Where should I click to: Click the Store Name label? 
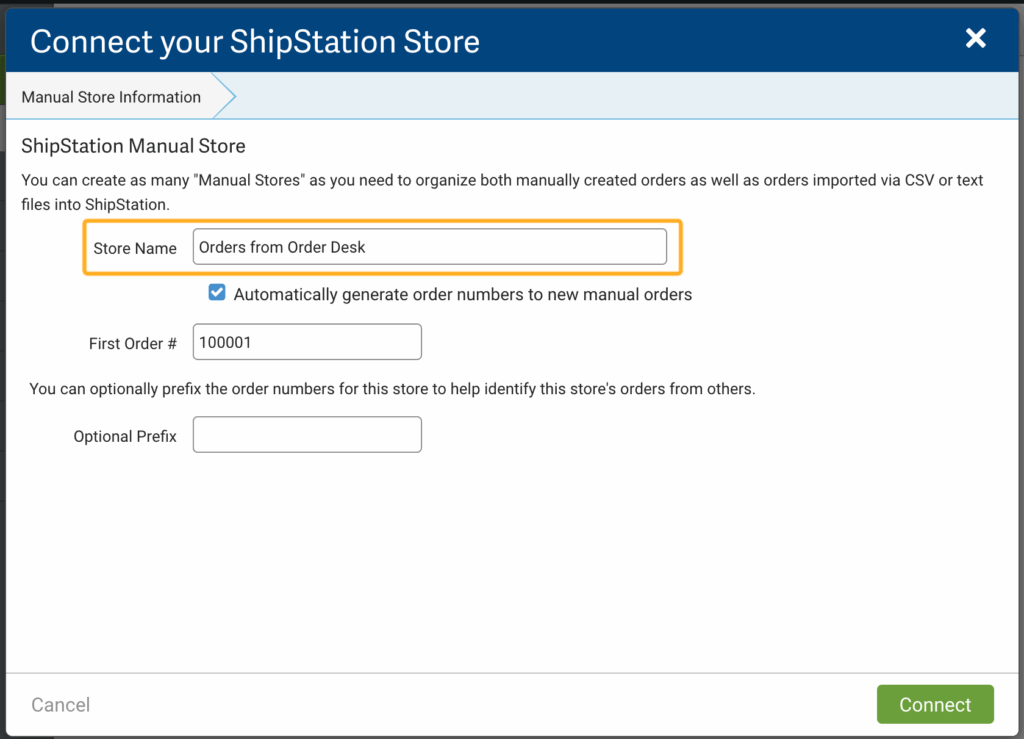135,248
